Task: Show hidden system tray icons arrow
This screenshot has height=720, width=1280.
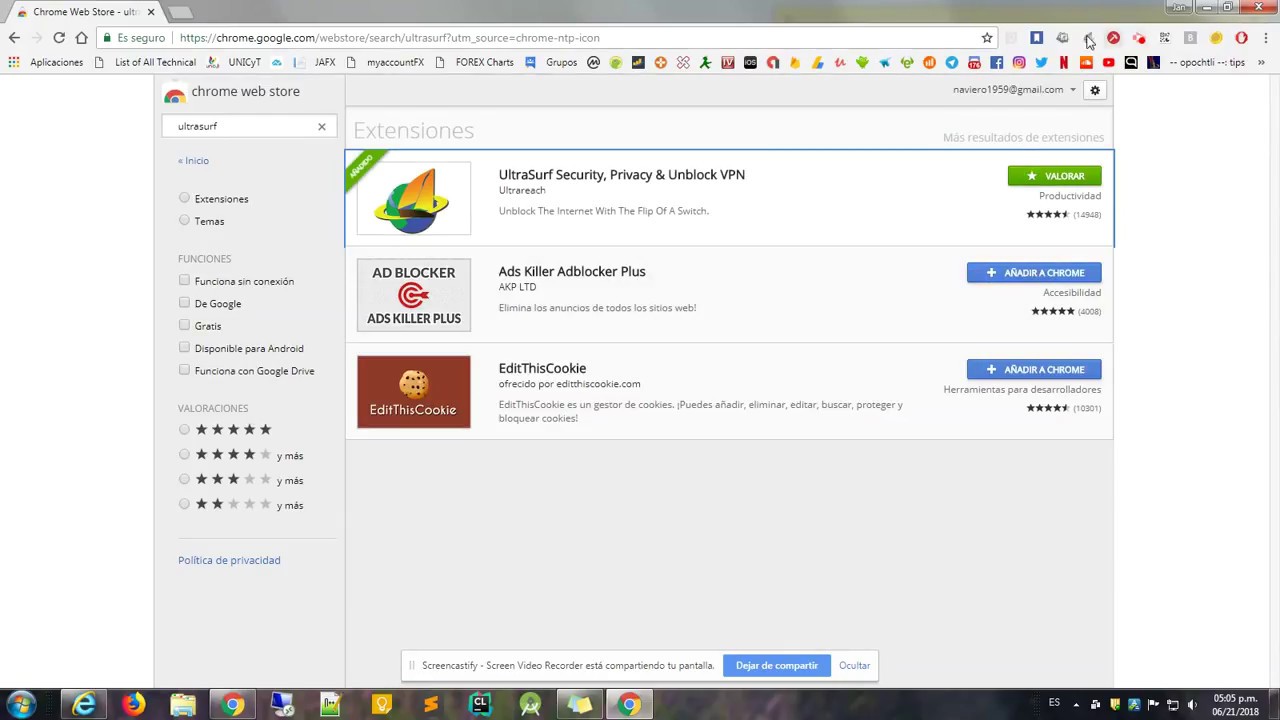Action: click(x=1078, y=704)
